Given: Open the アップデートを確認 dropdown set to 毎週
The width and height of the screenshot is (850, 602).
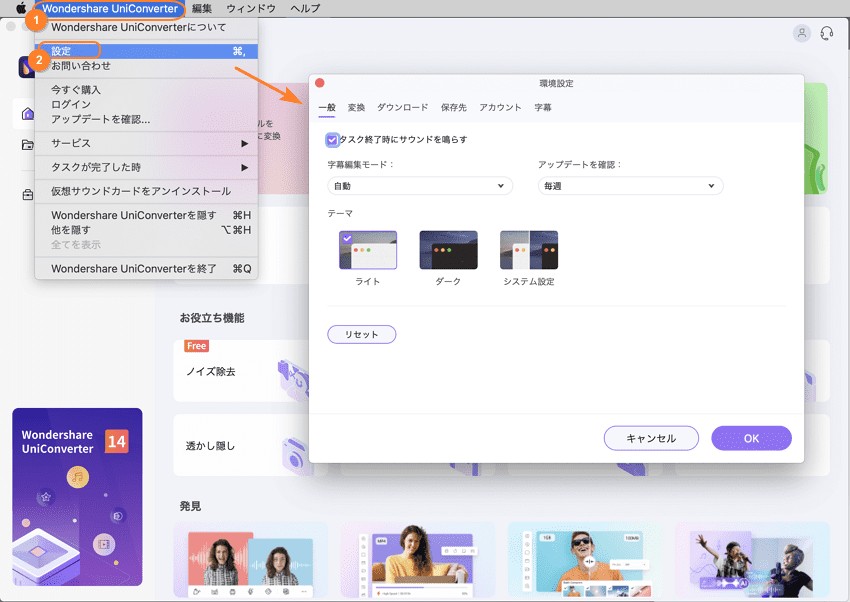Looking at the screenshot, I should [630, 186].
